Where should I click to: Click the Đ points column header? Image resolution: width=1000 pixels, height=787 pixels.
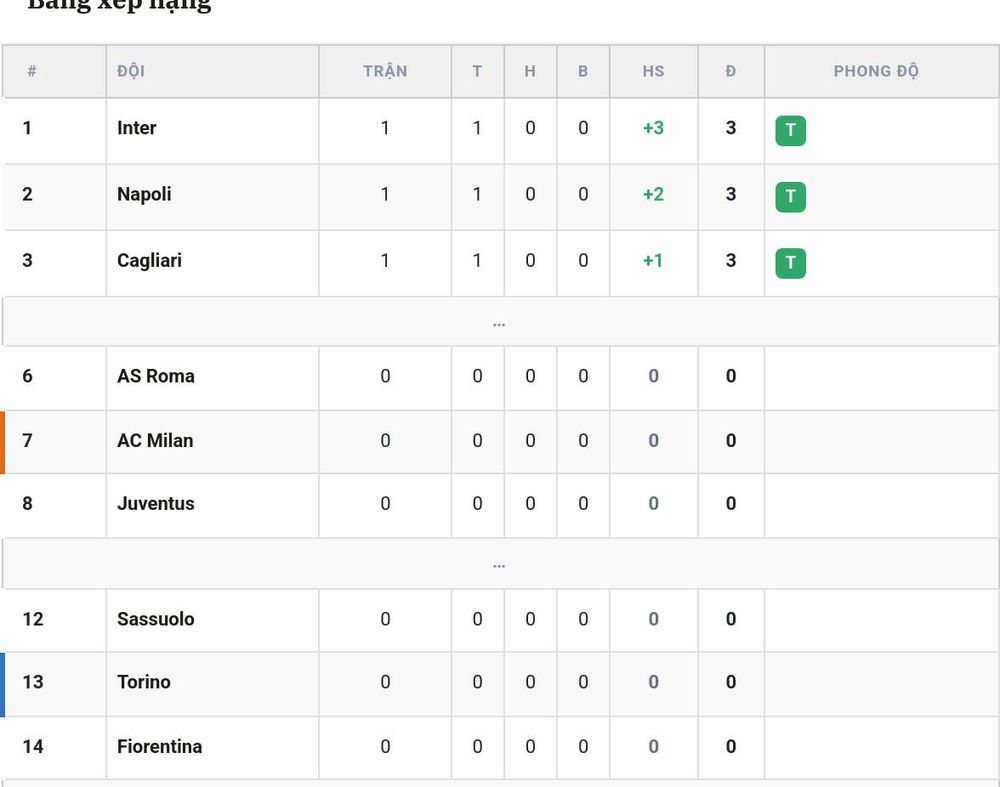click(731, 71)
